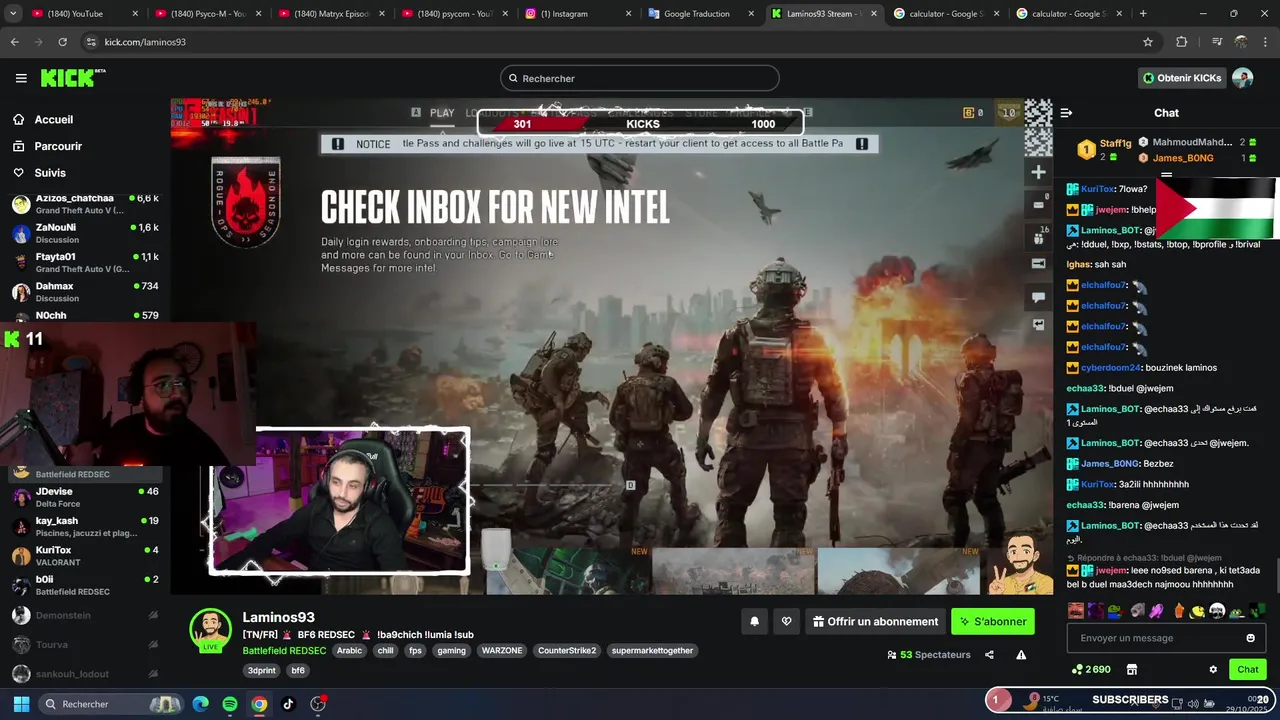This screenshot has height=720, width=1280.
Task: Open the Kick hamburger menu
Action: click(21, 78)
